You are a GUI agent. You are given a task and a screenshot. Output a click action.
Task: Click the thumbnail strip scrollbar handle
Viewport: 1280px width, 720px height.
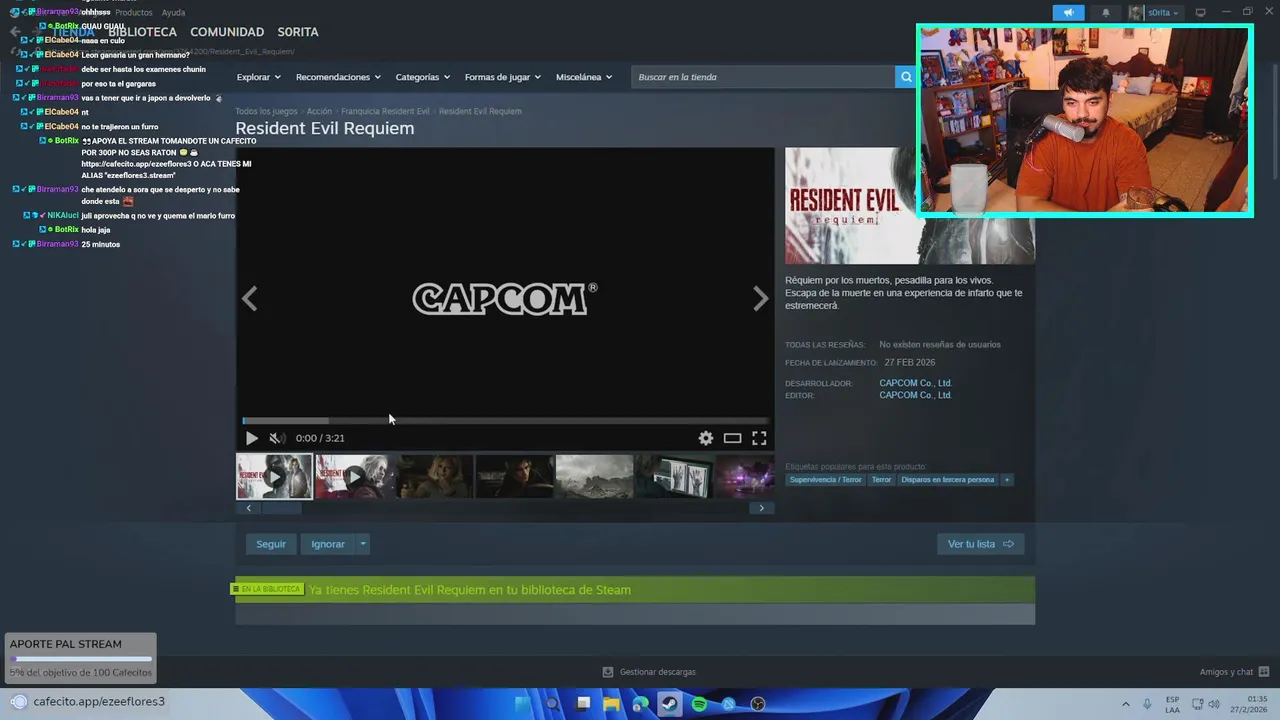coord(281,508)
